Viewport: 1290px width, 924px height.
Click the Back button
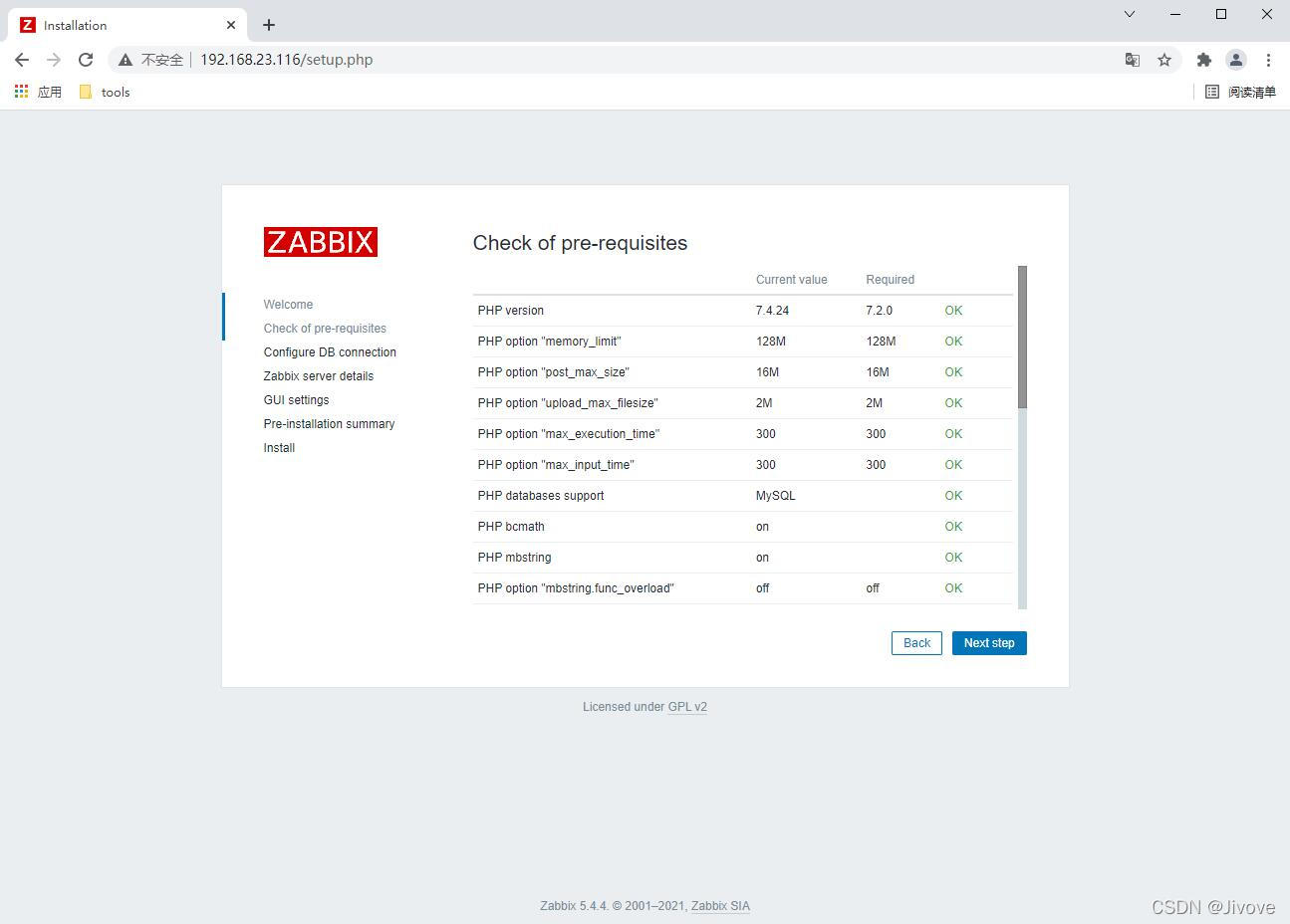(916, 643)
